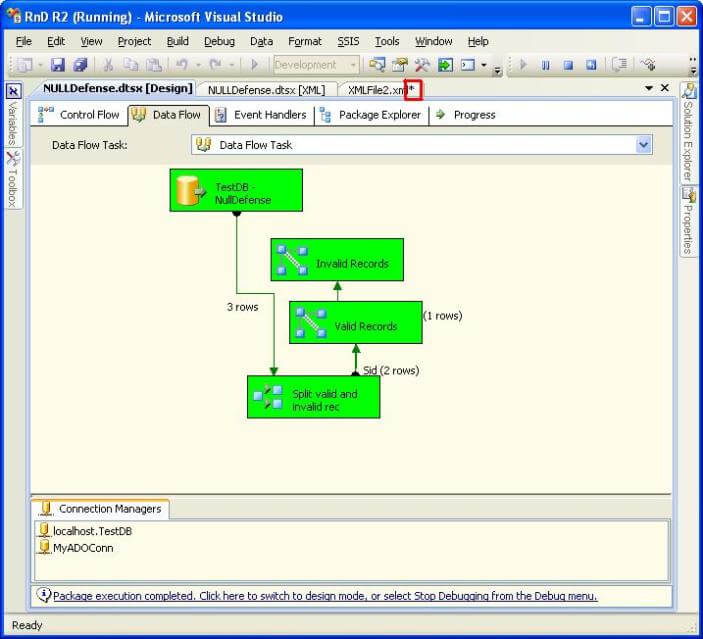
Task: Select the Valid Records component
Action: pos(356,323)
